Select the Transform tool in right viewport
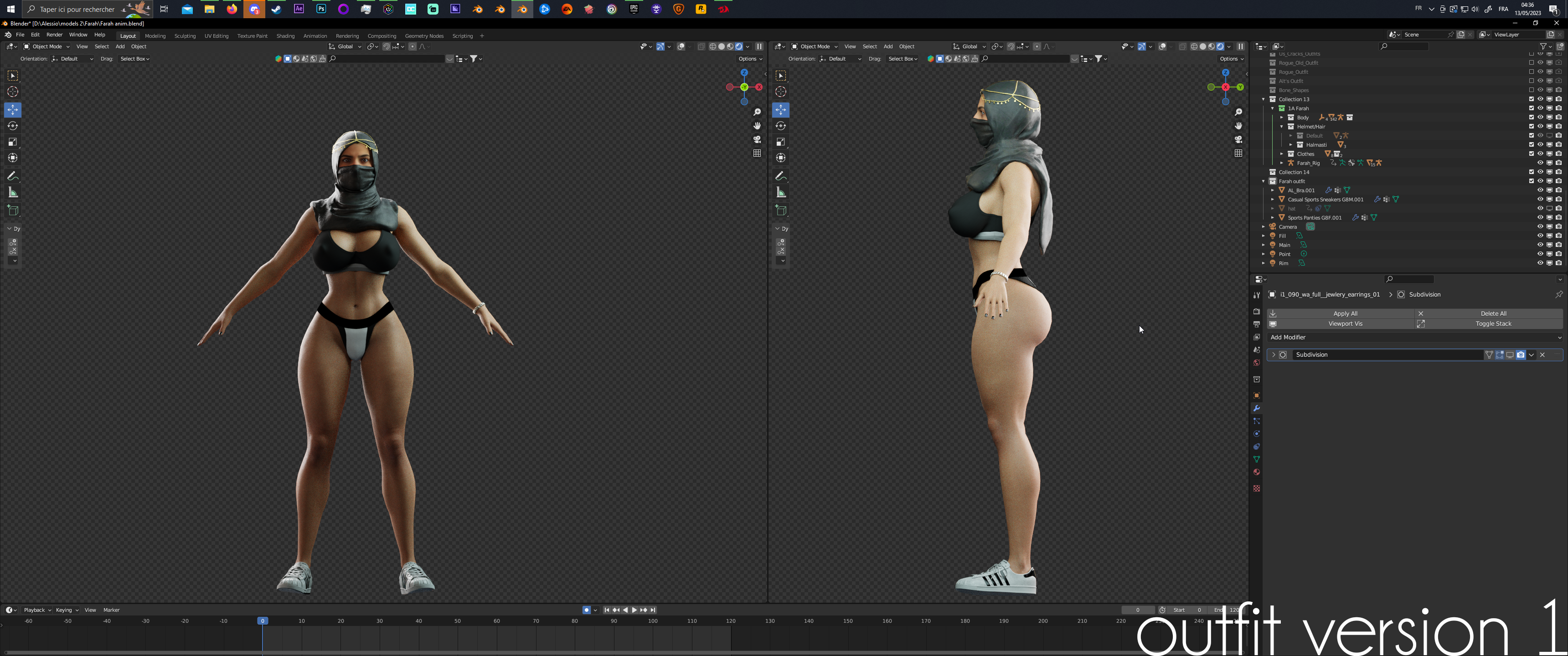This screenshot has height=656, width=1568. coord(781,158)
